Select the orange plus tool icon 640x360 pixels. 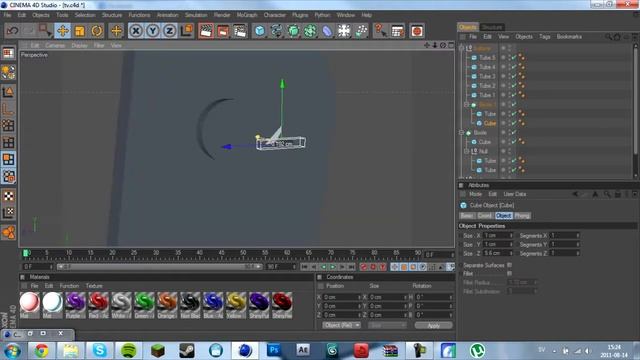[x=116, y=31]
